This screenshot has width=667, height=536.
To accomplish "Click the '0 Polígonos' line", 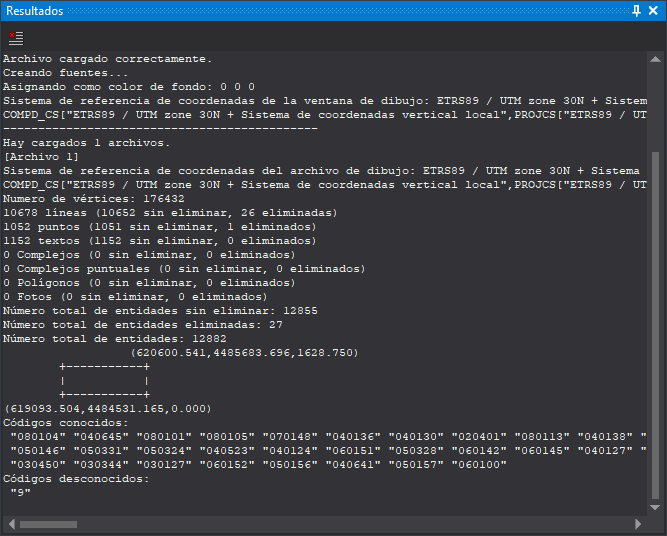I will tap(149, 283).
